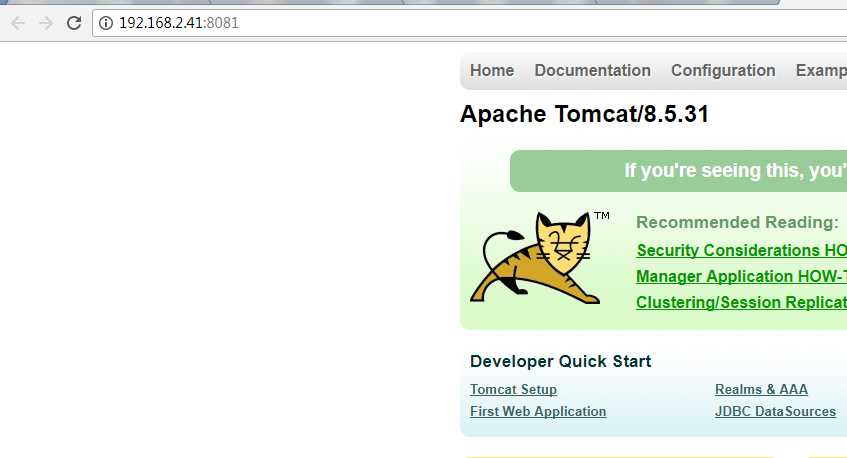Click the Apache Tomcat/8.5.31 heading
This screenshot has height=458, width=847.
(x=584, y=114)
